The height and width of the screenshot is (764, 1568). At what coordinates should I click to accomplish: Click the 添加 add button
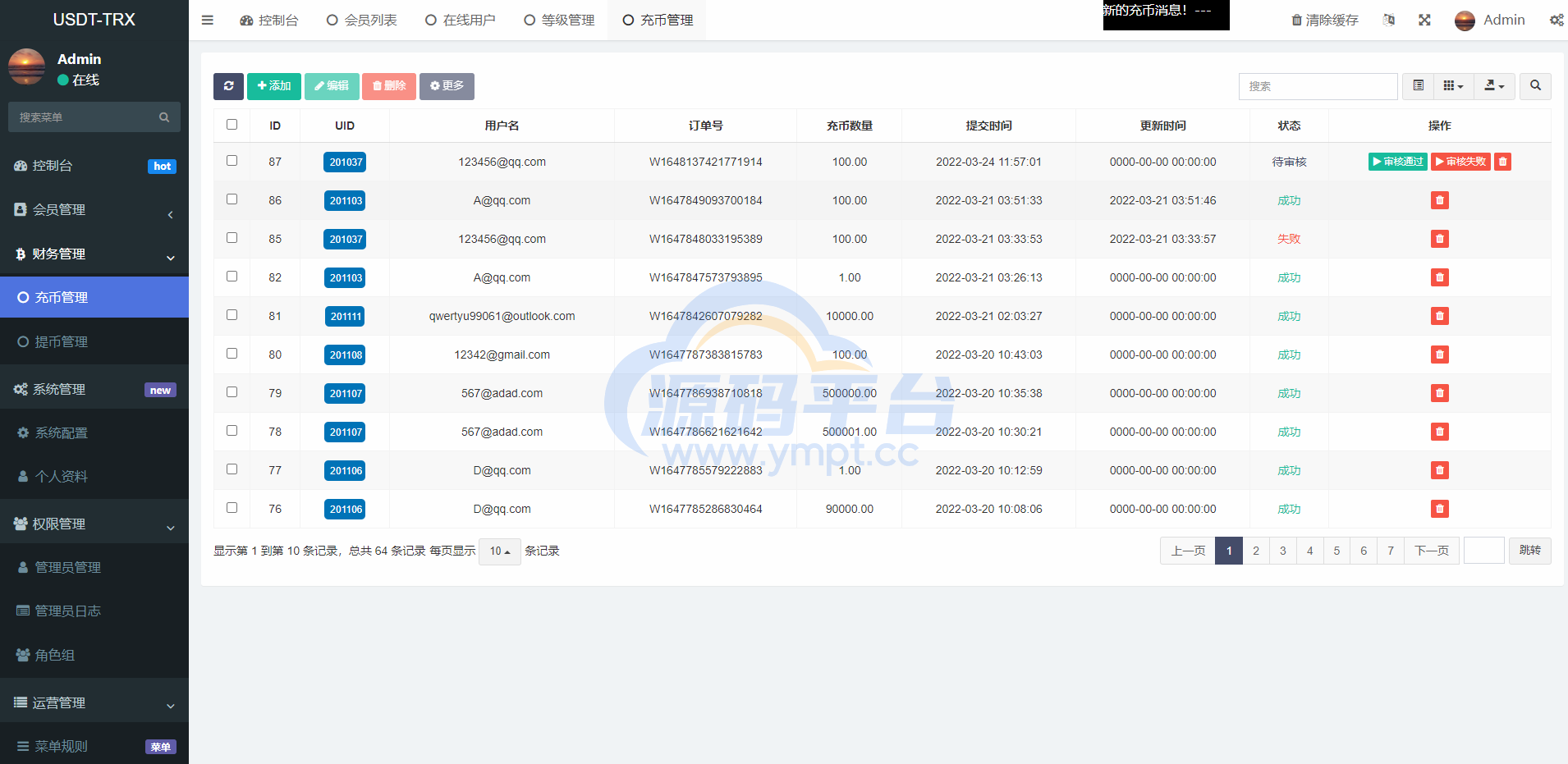(x=274, y=86)
